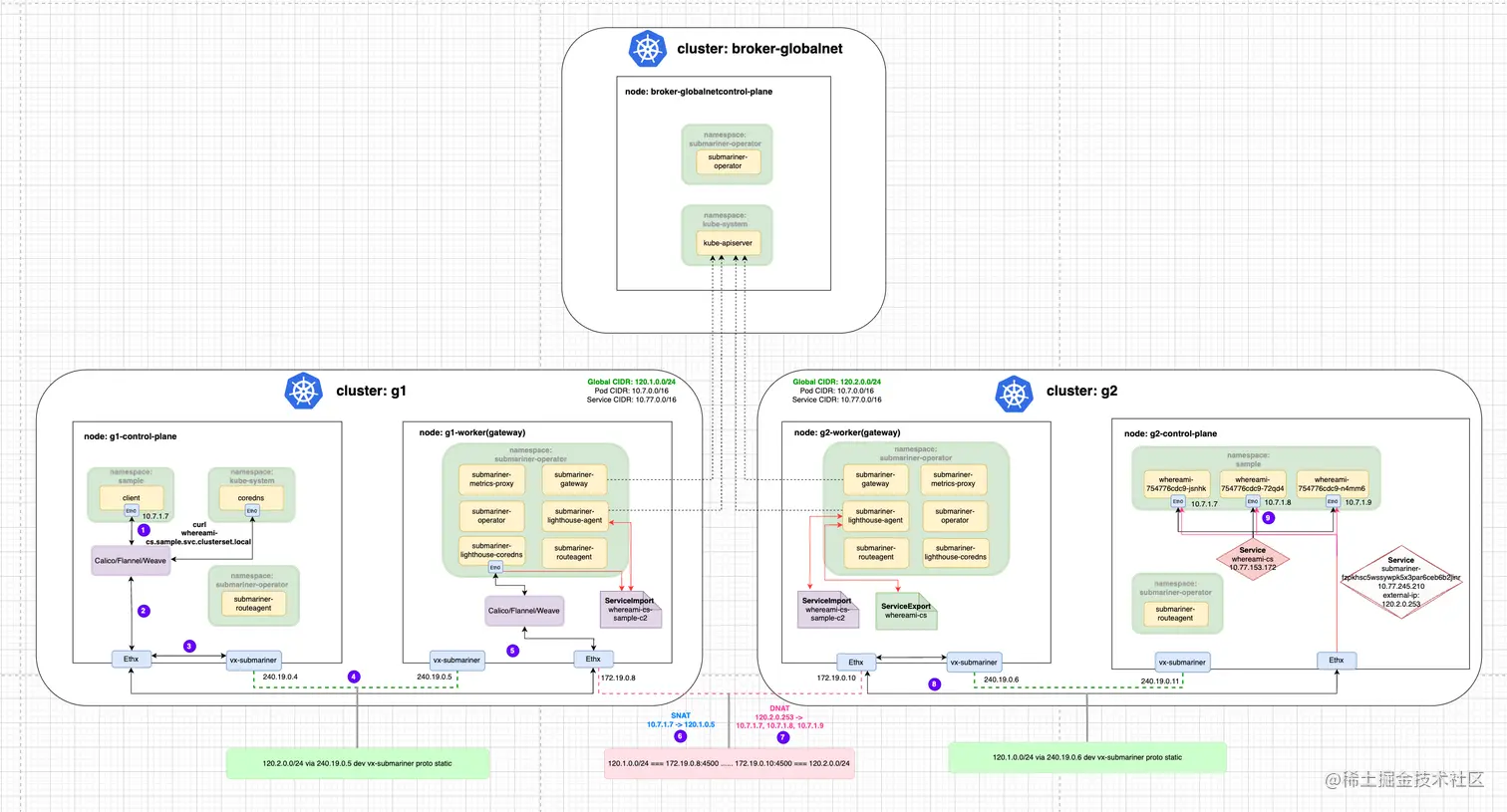This screenshot has width=1507, height=812.
Task: Select the Calico/Flannel/Weave block in g1-control-plane
Action: pos(131,560)
